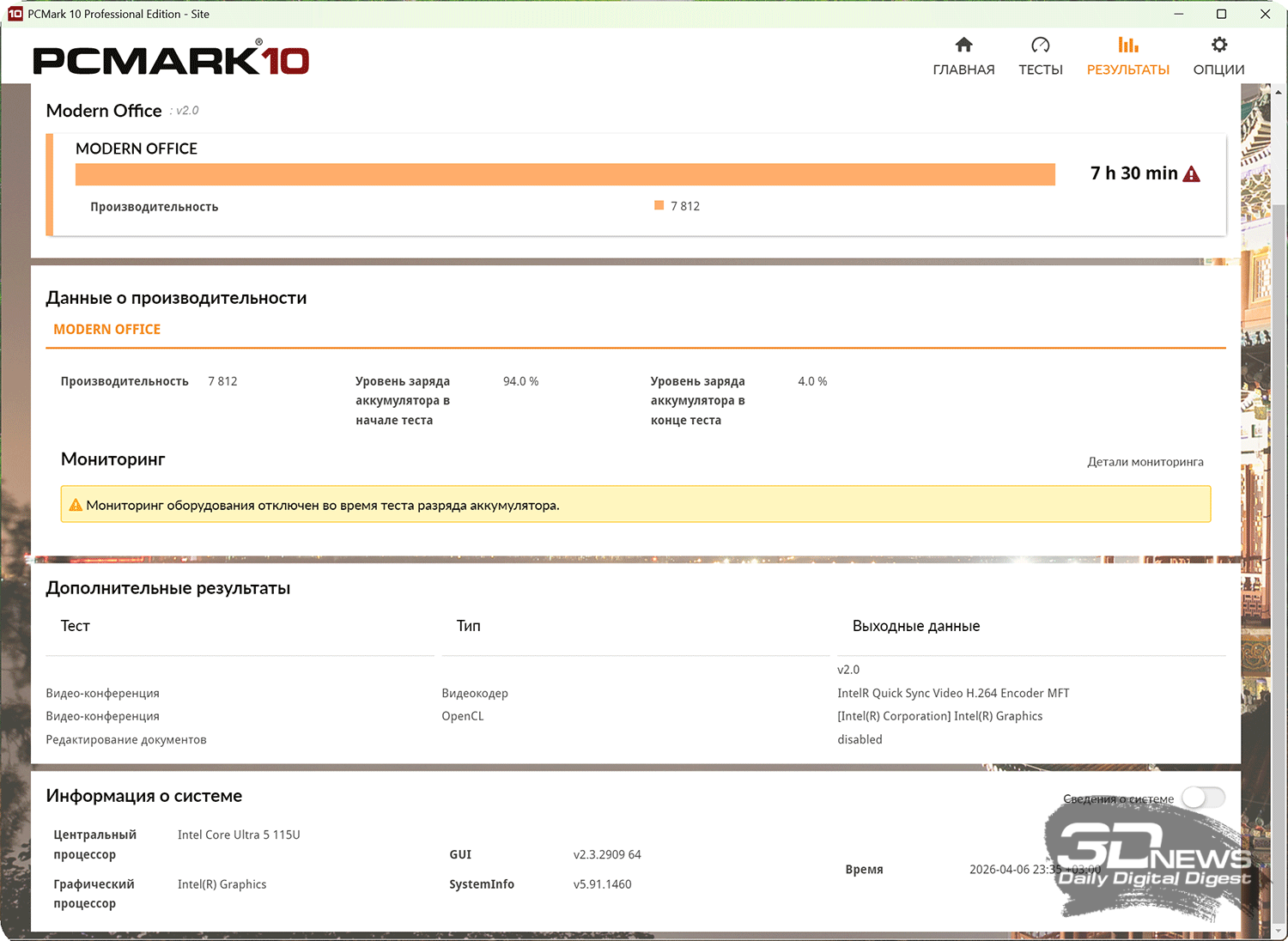The image size is (1288, 941).
Task: Click the Тест column header
Action: (76, 626)
